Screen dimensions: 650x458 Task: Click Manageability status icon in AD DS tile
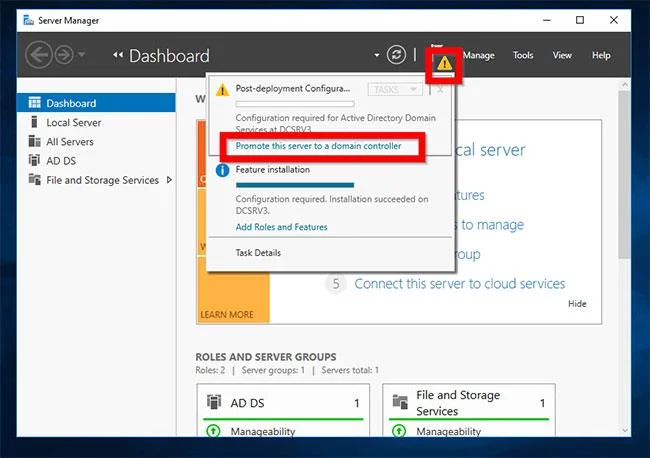(213, 431)
